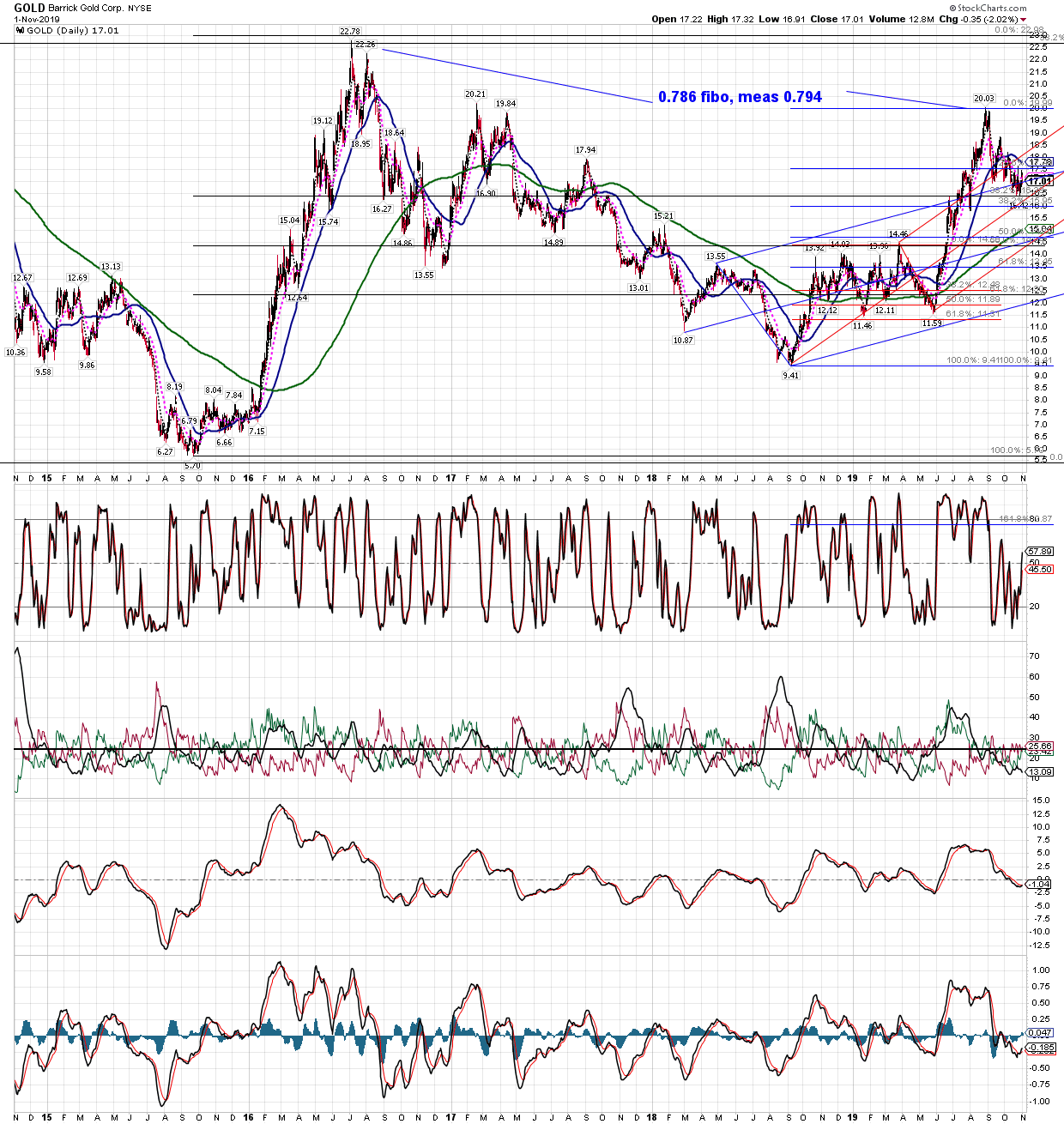This screenshot has width=1064, height=1124.
Task: Click the 17.94 price label
Action: [586, 150]
